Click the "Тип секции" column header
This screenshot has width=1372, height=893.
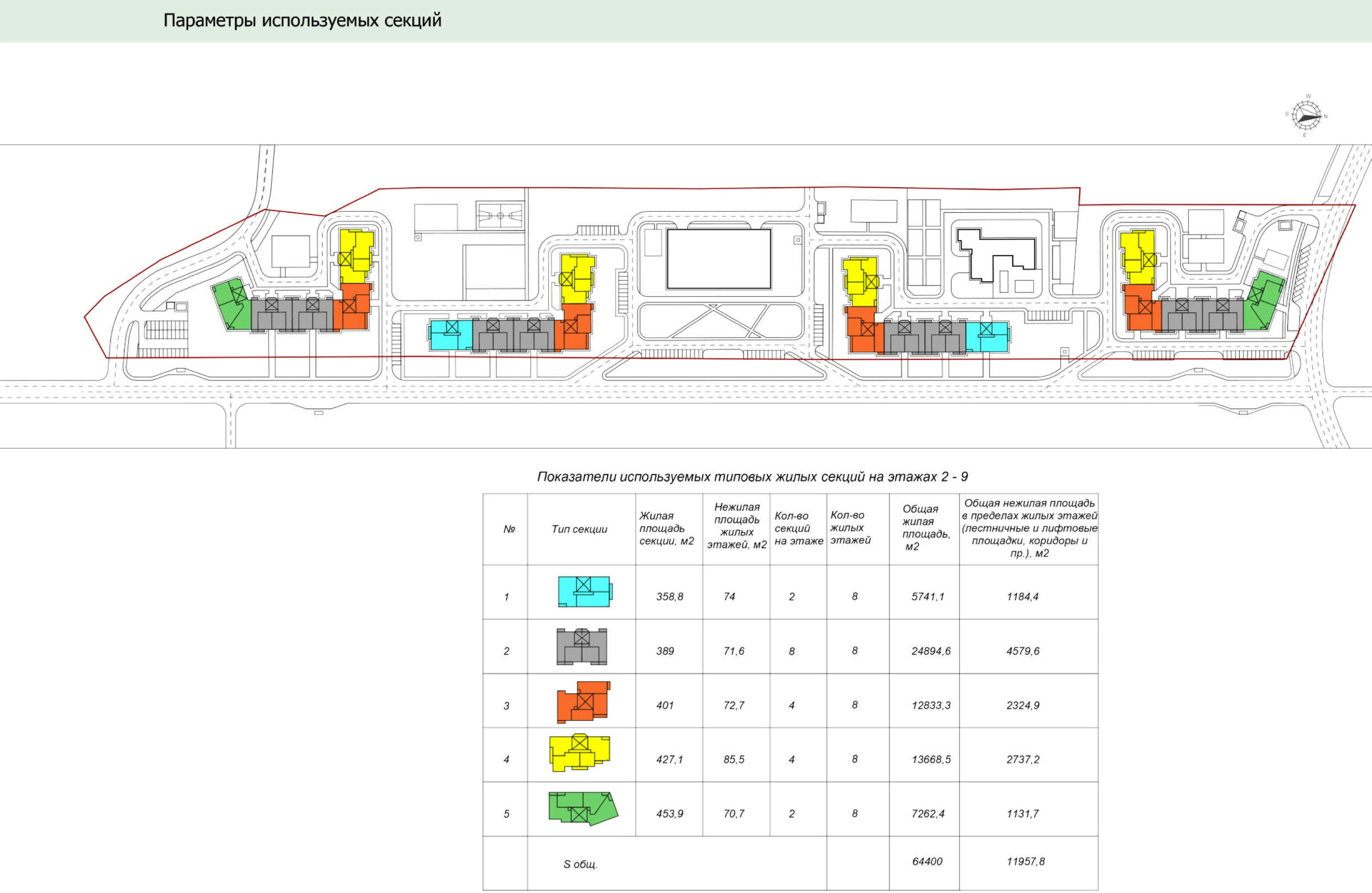tap(580, 529)
